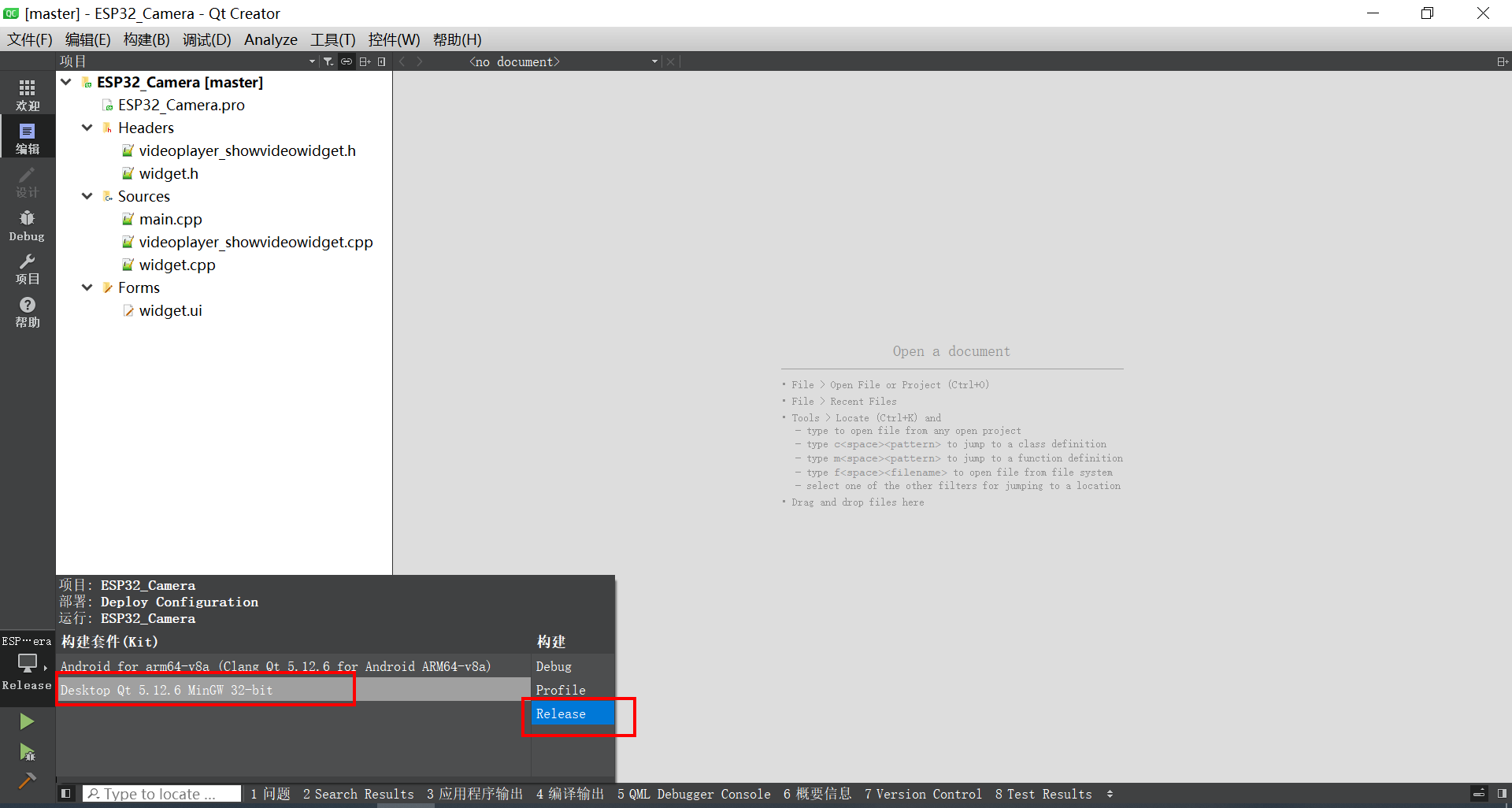Image resolution: width=1512 pixels, height=808 pixels.
Task: Toggle progress details button in status bar
Action: pyautogui.click(x=1479, y=794)
